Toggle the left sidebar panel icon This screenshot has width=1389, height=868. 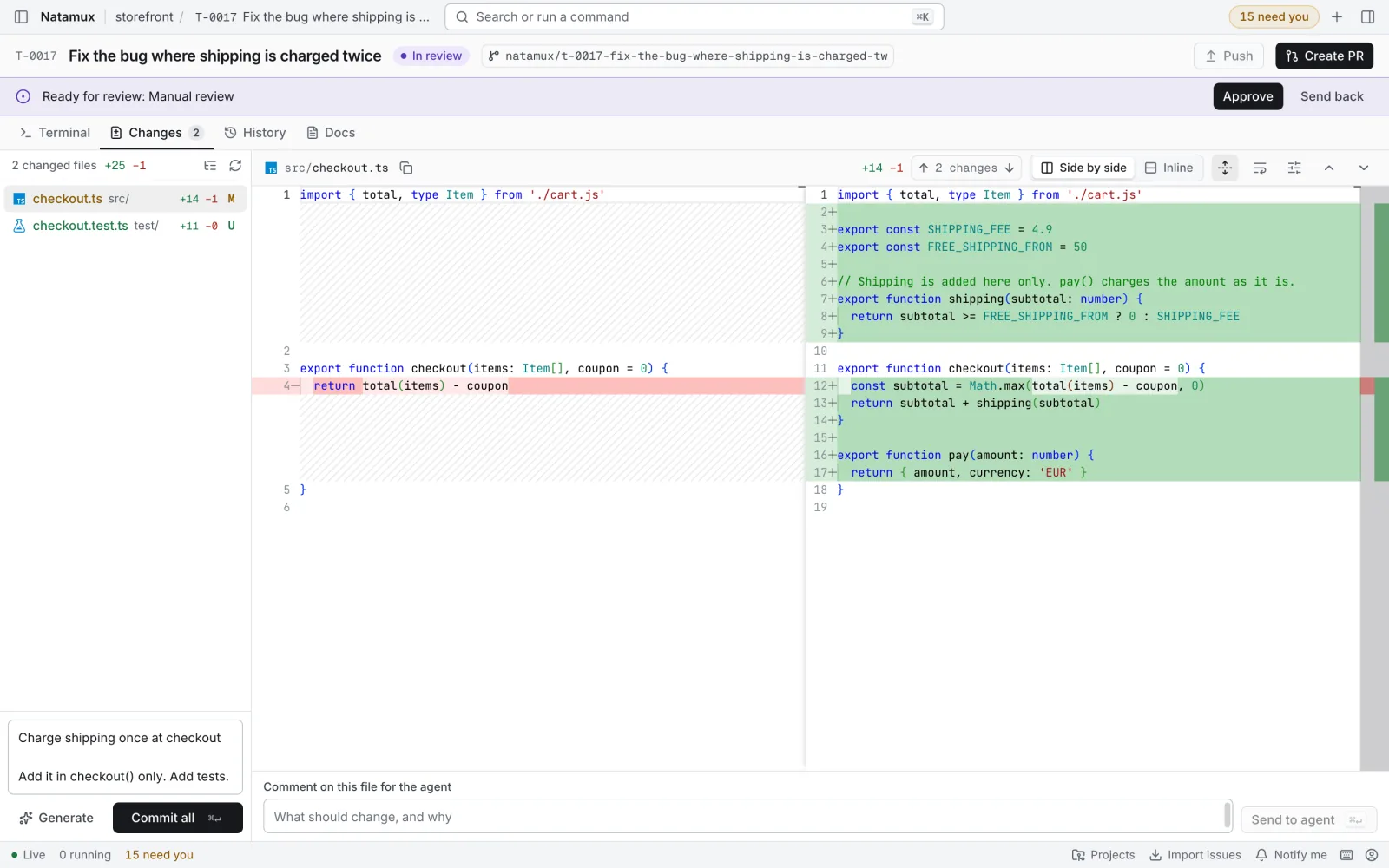tap(22, 16)
